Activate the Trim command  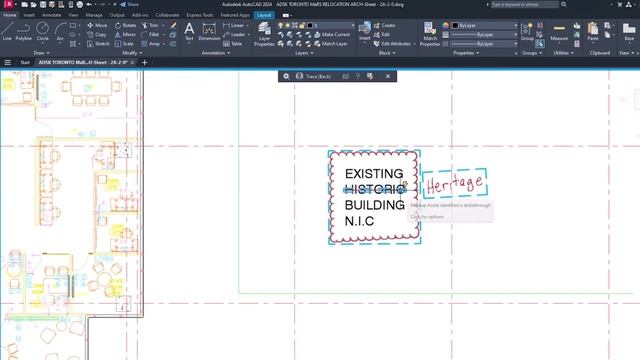150,25
